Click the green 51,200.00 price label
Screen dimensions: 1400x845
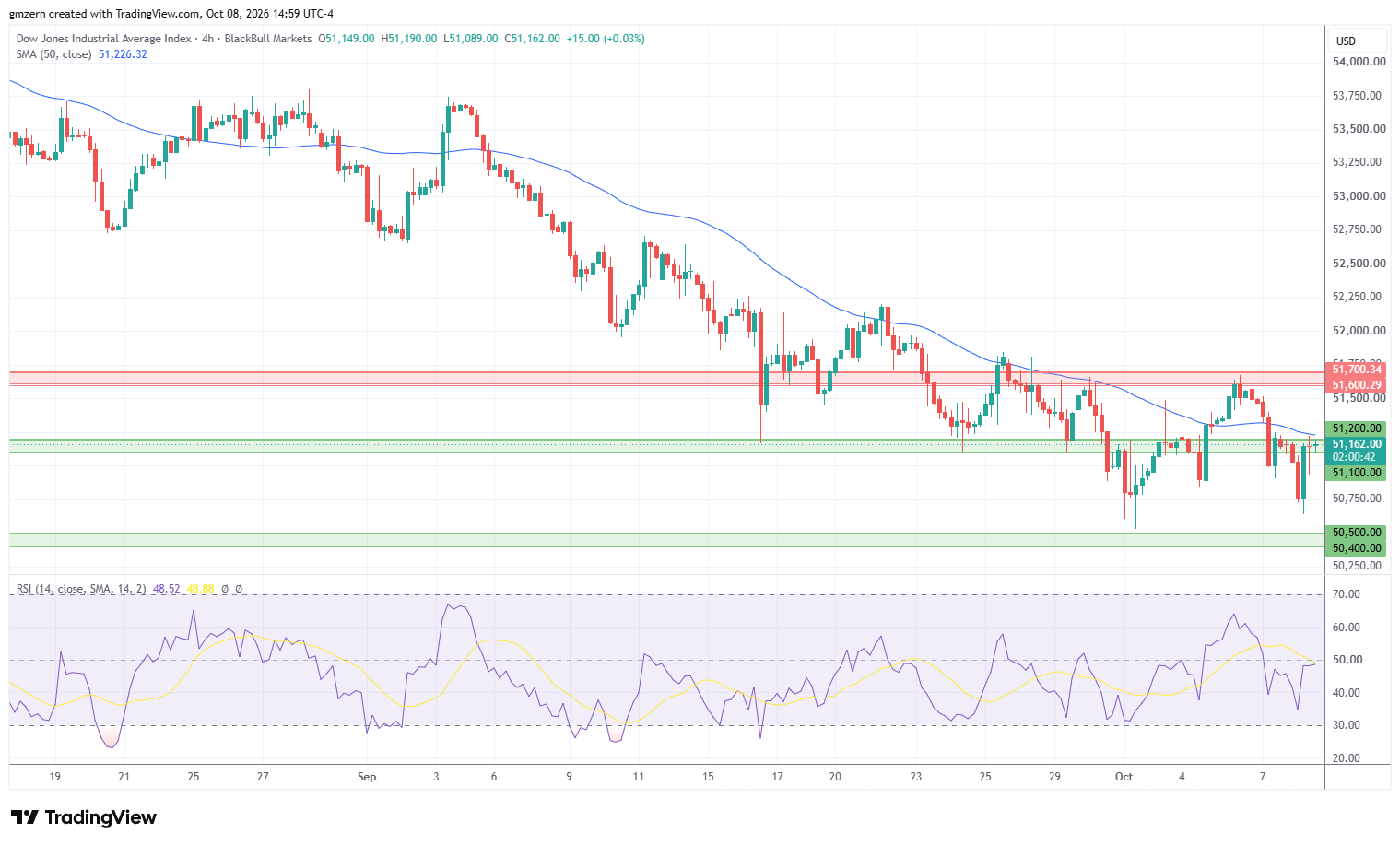(x=1357, y=428)
